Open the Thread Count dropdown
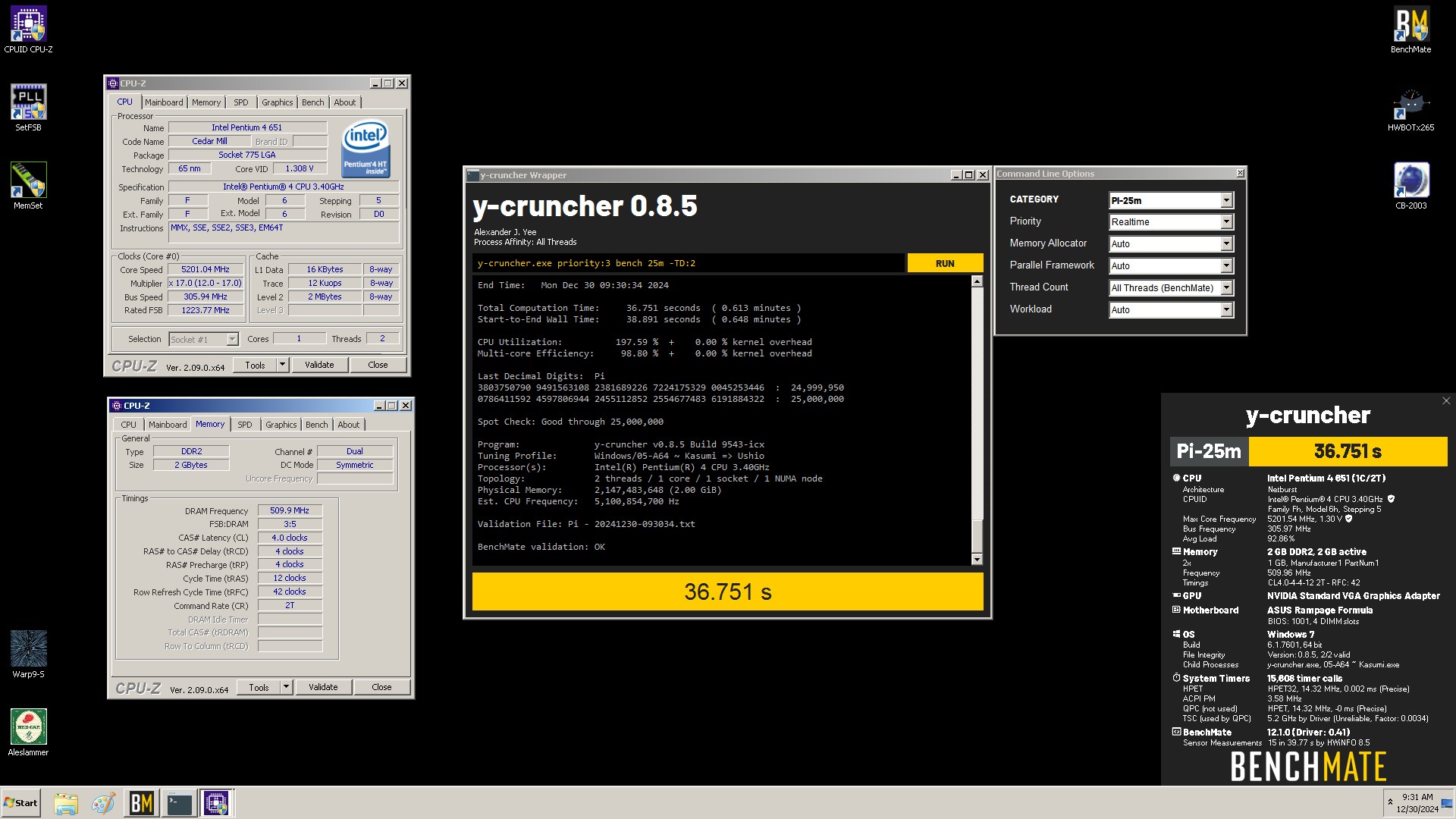Viewport: 1456px width, 819px height. point(1171,288)
